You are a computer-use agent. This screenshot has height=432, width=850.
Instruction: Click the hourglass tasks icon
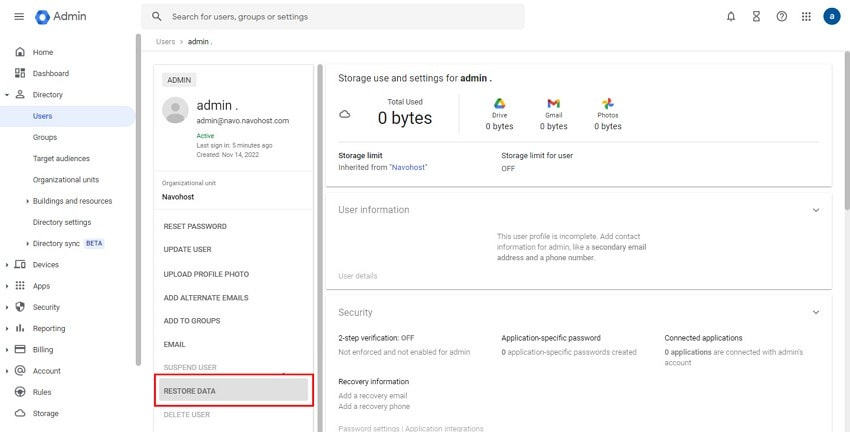[756, 17]
